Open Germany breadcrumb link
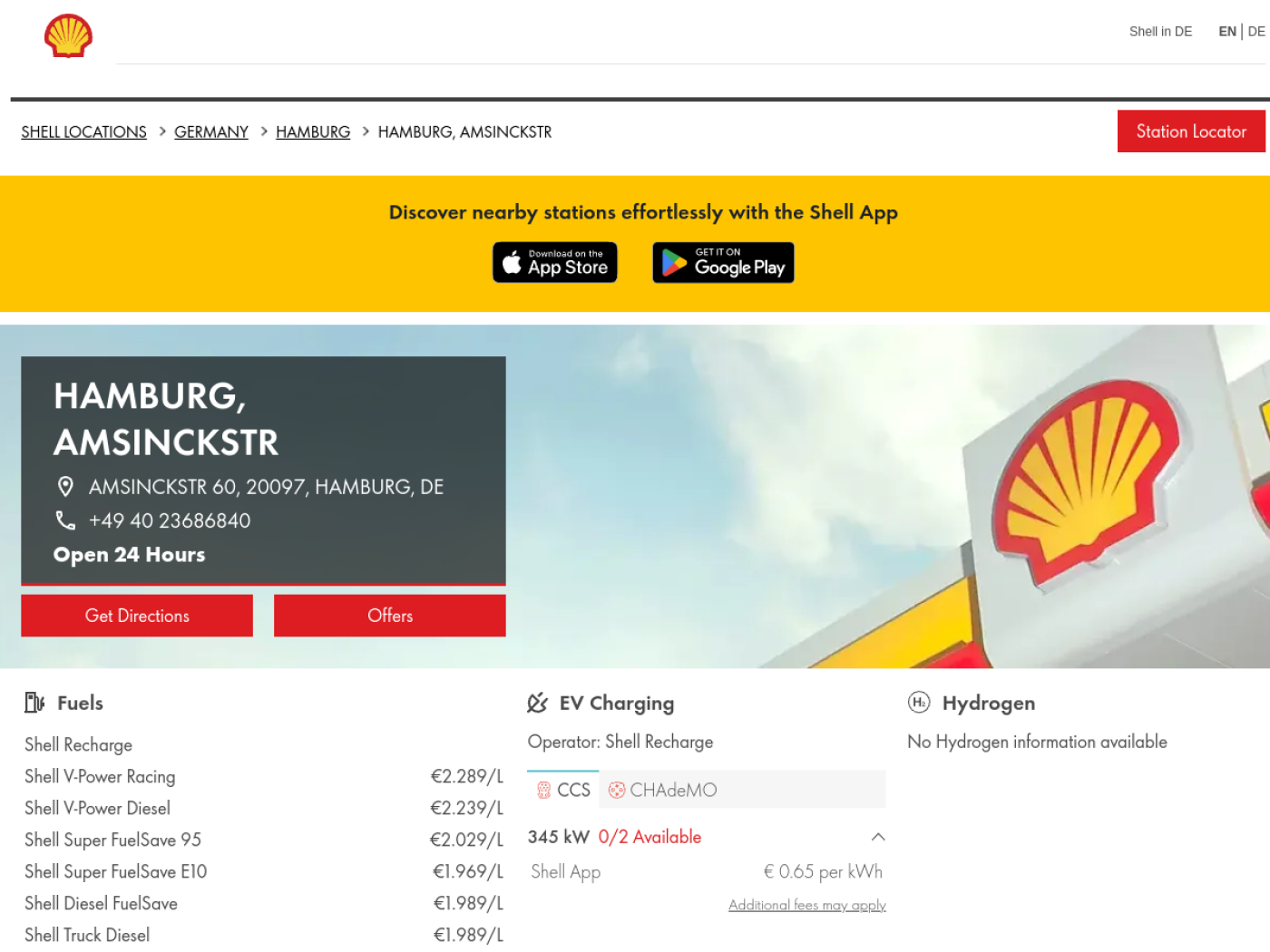Screen dimensions: 1270x952 coord(211,132)
